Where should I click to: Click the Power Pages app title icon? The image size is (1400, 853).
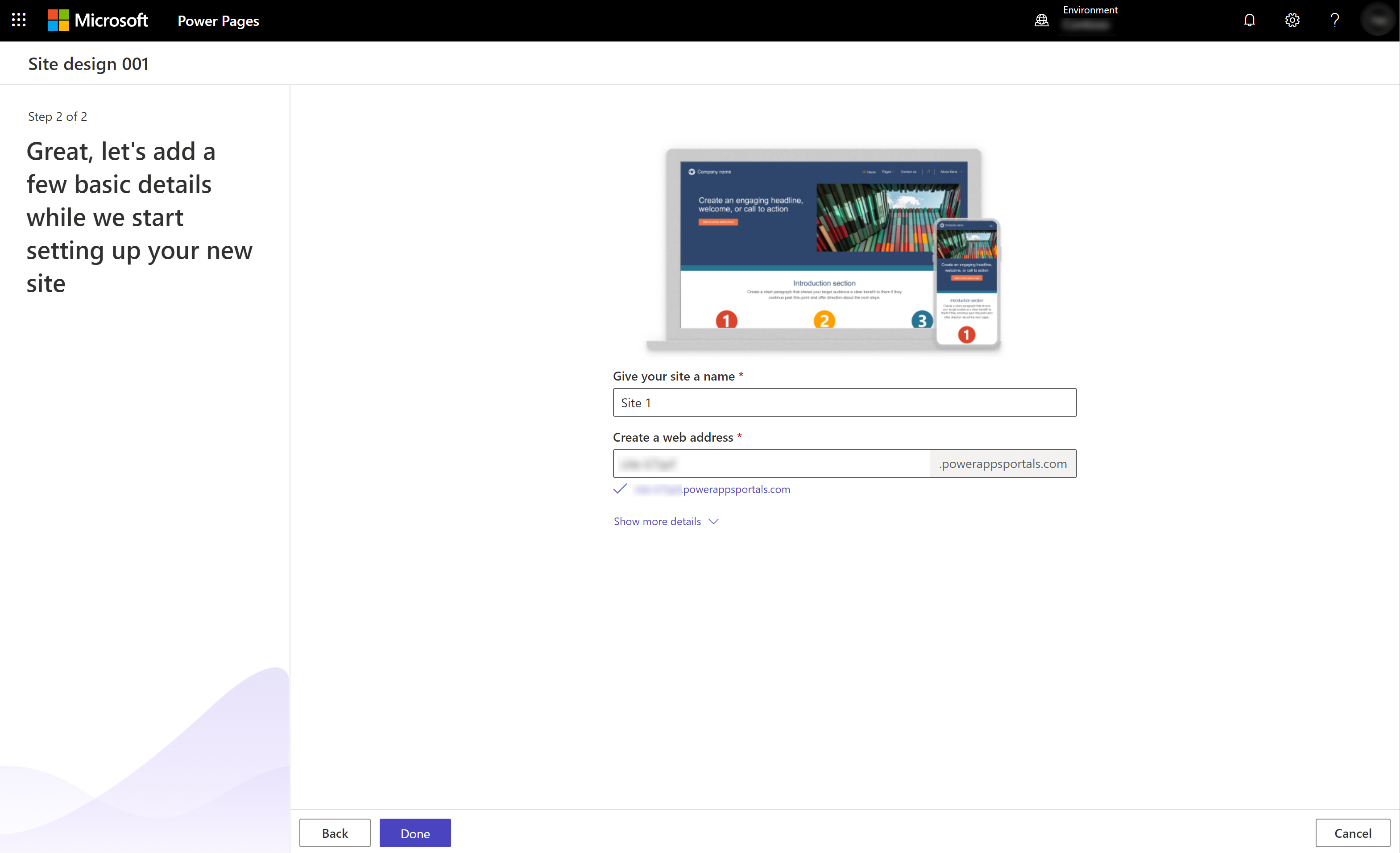tap(219, 20)
